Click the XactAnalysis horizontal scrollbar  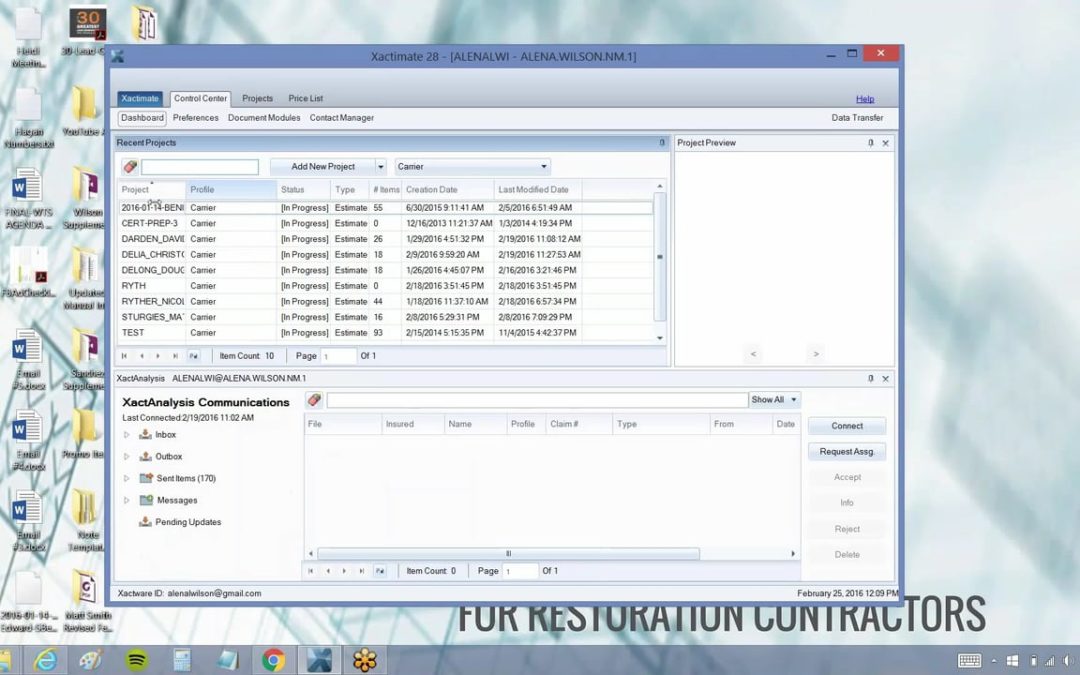(508, 554)
